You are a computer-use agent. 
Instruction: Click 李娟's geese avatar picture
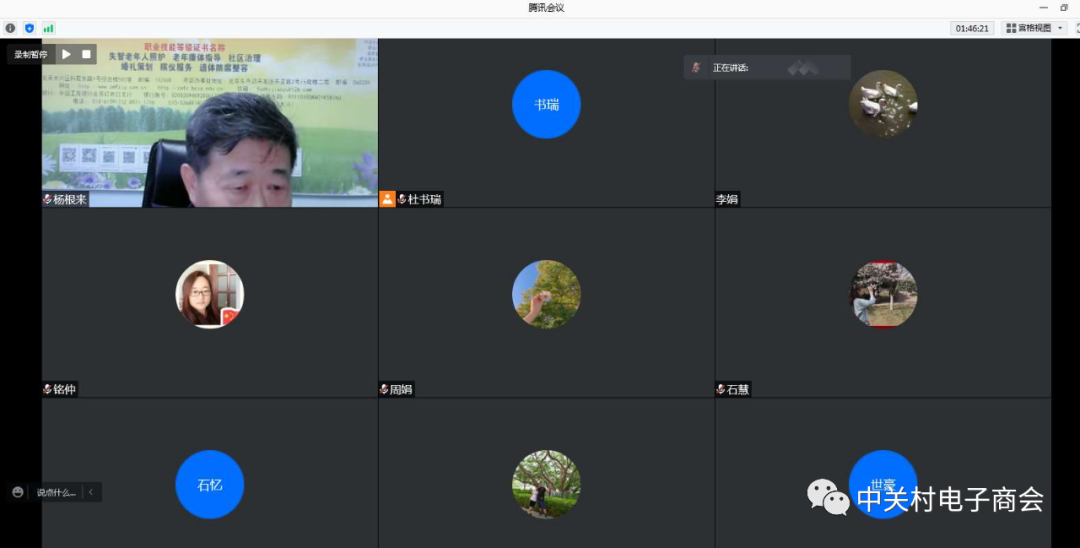tap(883, 104)
